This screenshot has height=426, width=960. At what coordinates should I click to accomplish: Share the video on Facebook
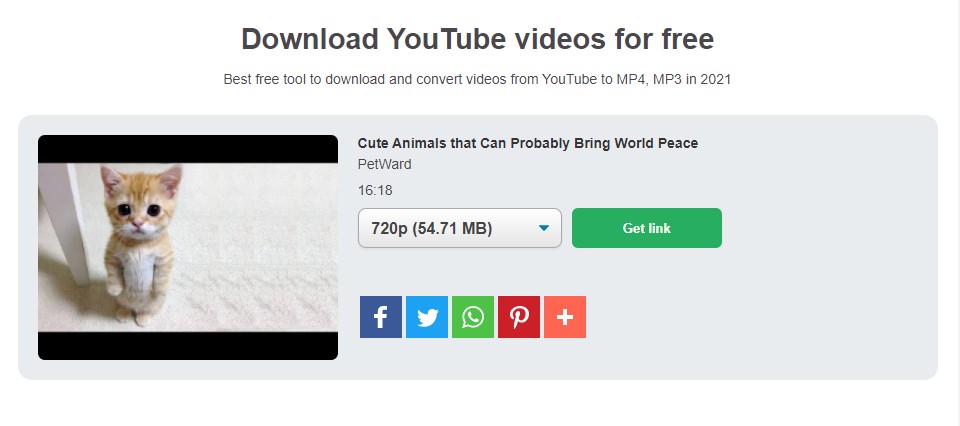point(381,317)
